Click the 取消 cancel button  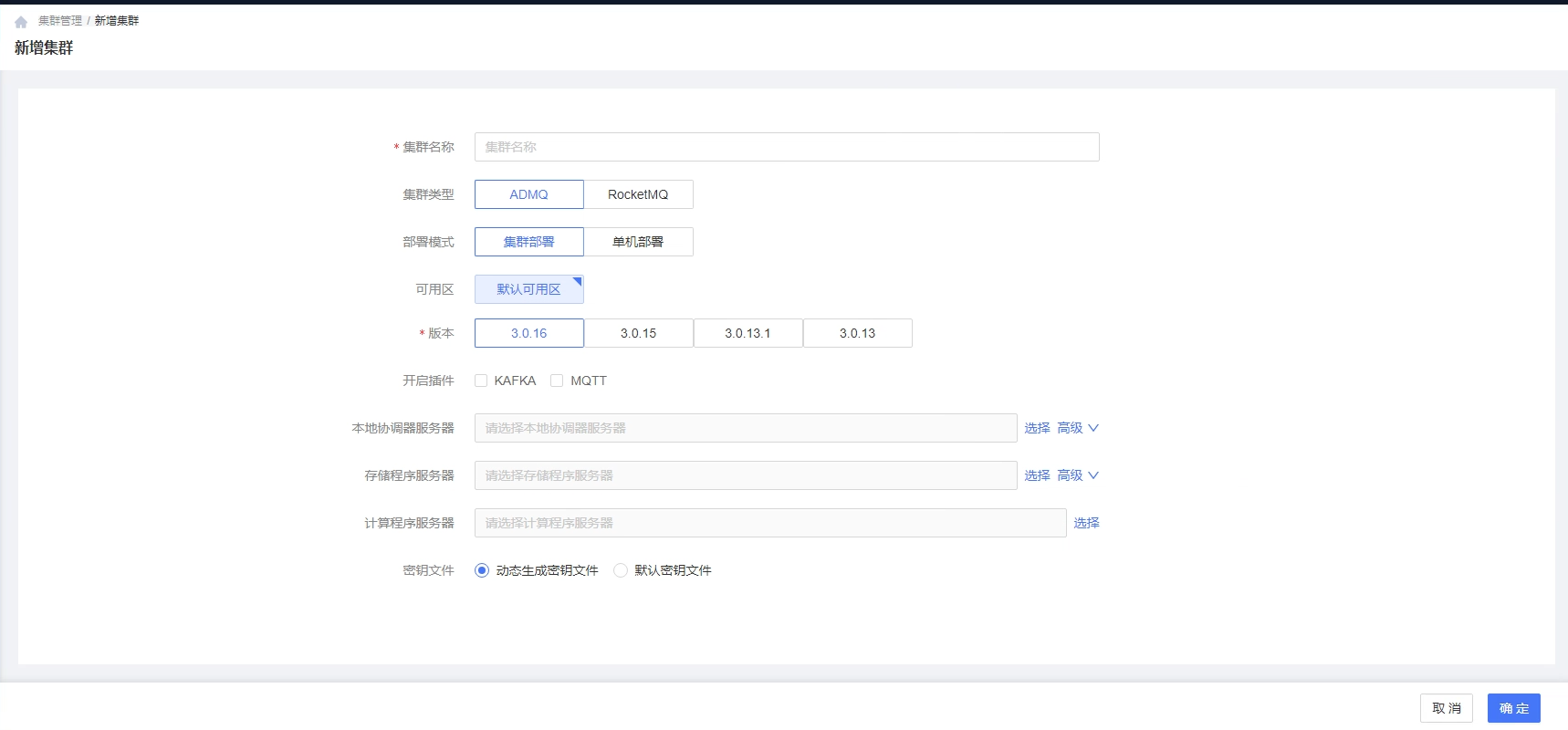[1447, 708]
